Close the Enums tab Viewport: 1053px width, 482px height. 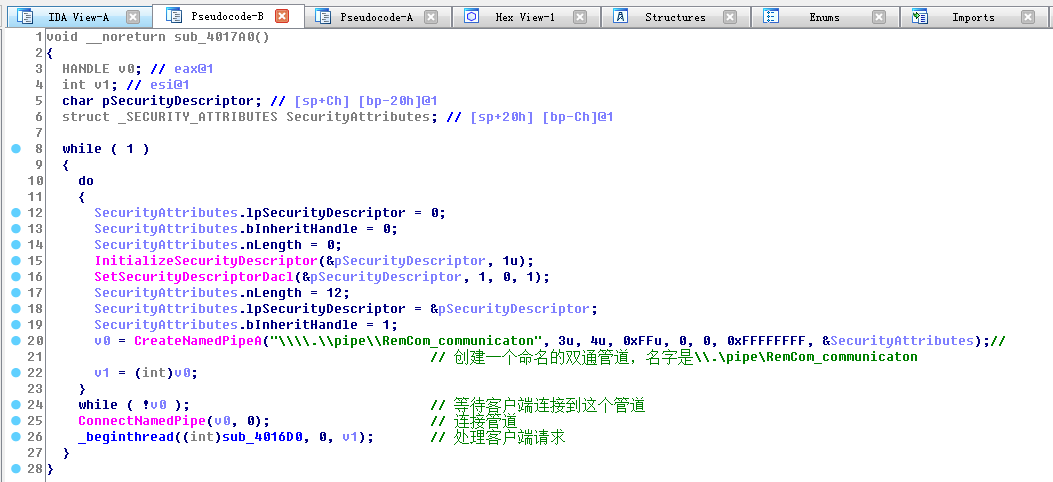[878, 17]
